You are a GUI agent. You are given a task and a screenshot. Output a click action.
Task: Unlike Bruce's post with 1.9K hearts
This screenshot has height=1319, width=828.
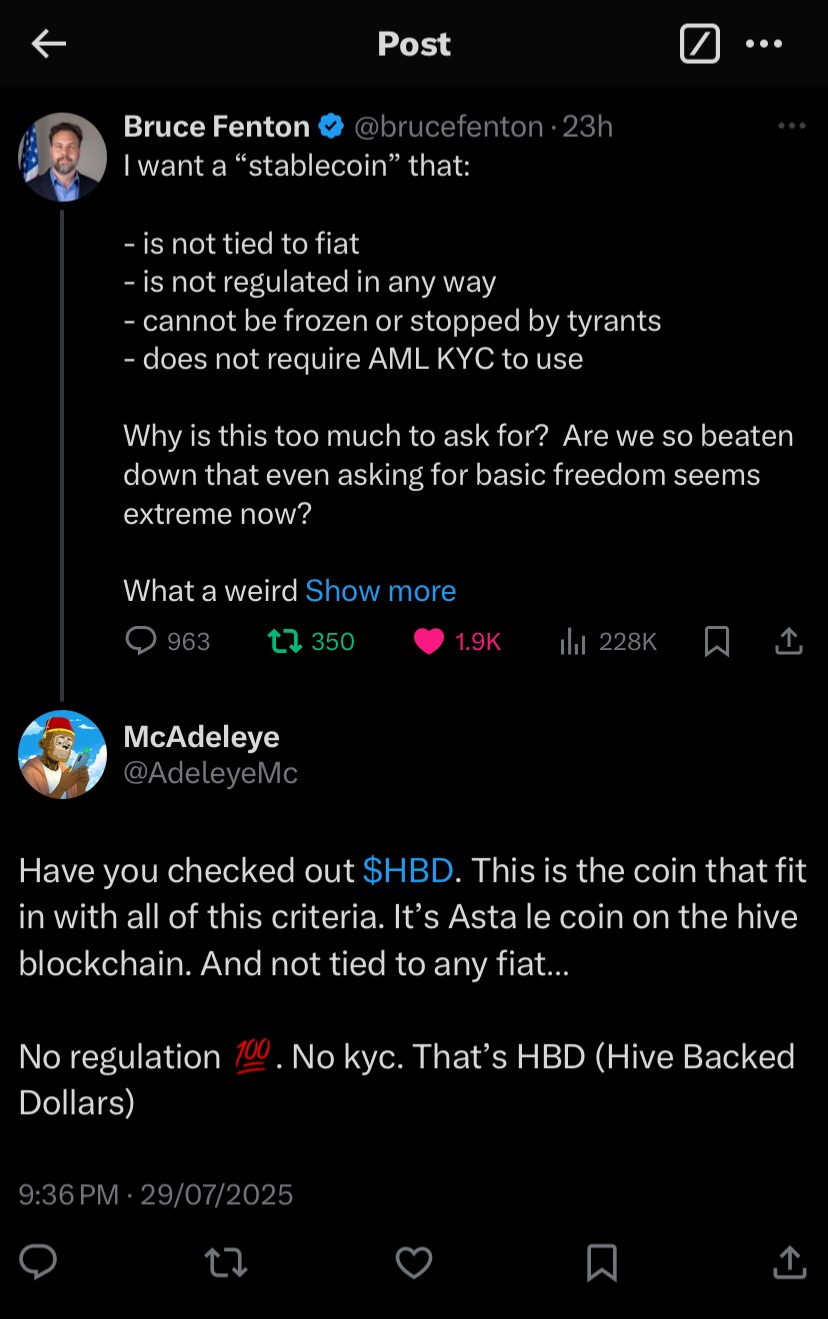point(457,641)
